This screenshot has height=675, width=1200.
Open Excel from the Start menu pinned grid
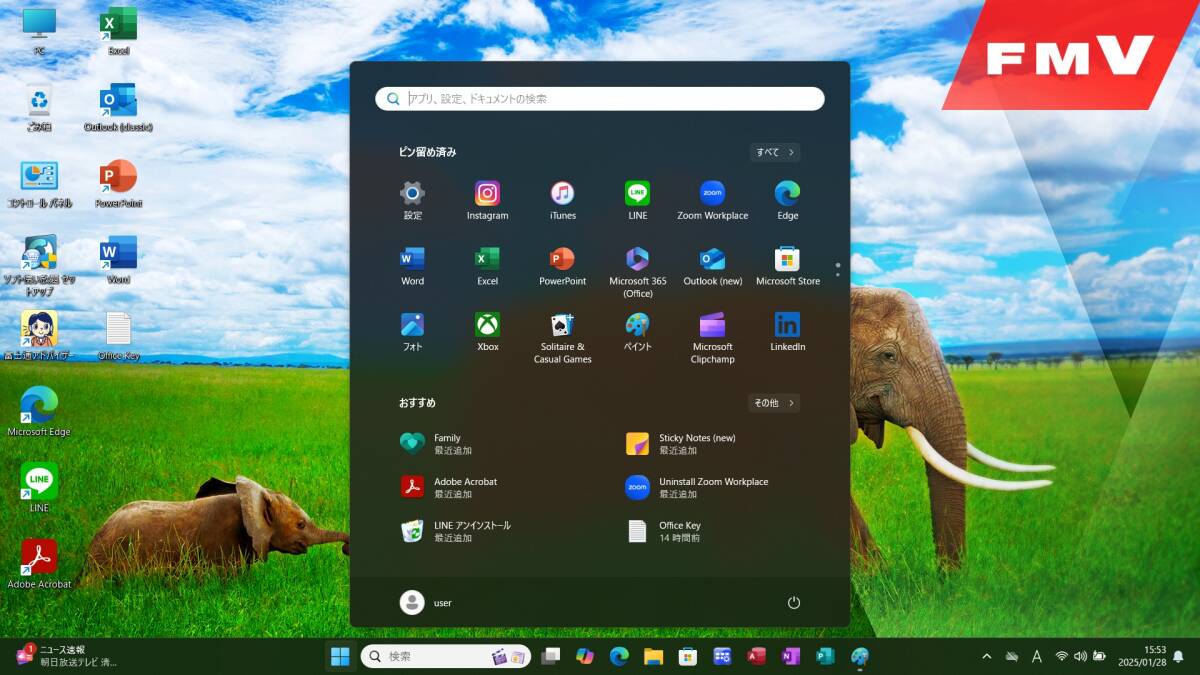(x=487, y=266)
